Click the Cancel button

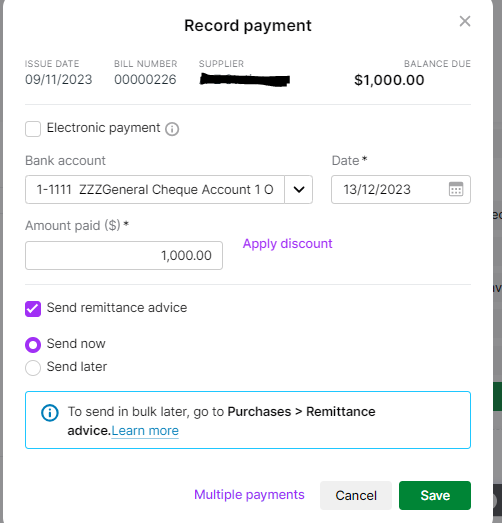(356, 495)
